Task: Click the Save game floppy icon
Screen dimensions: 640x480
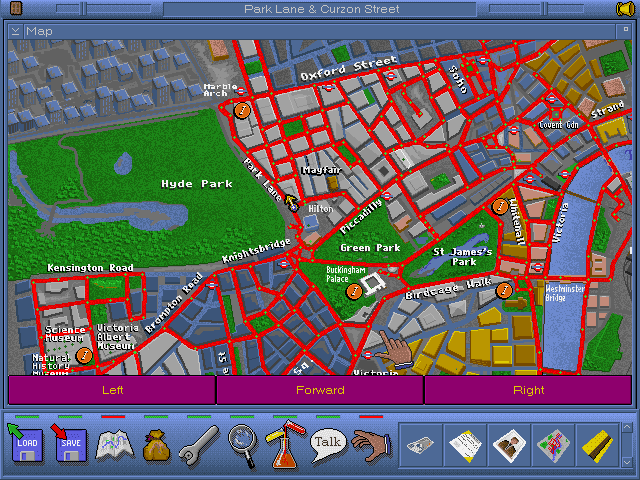Action: 69,442
